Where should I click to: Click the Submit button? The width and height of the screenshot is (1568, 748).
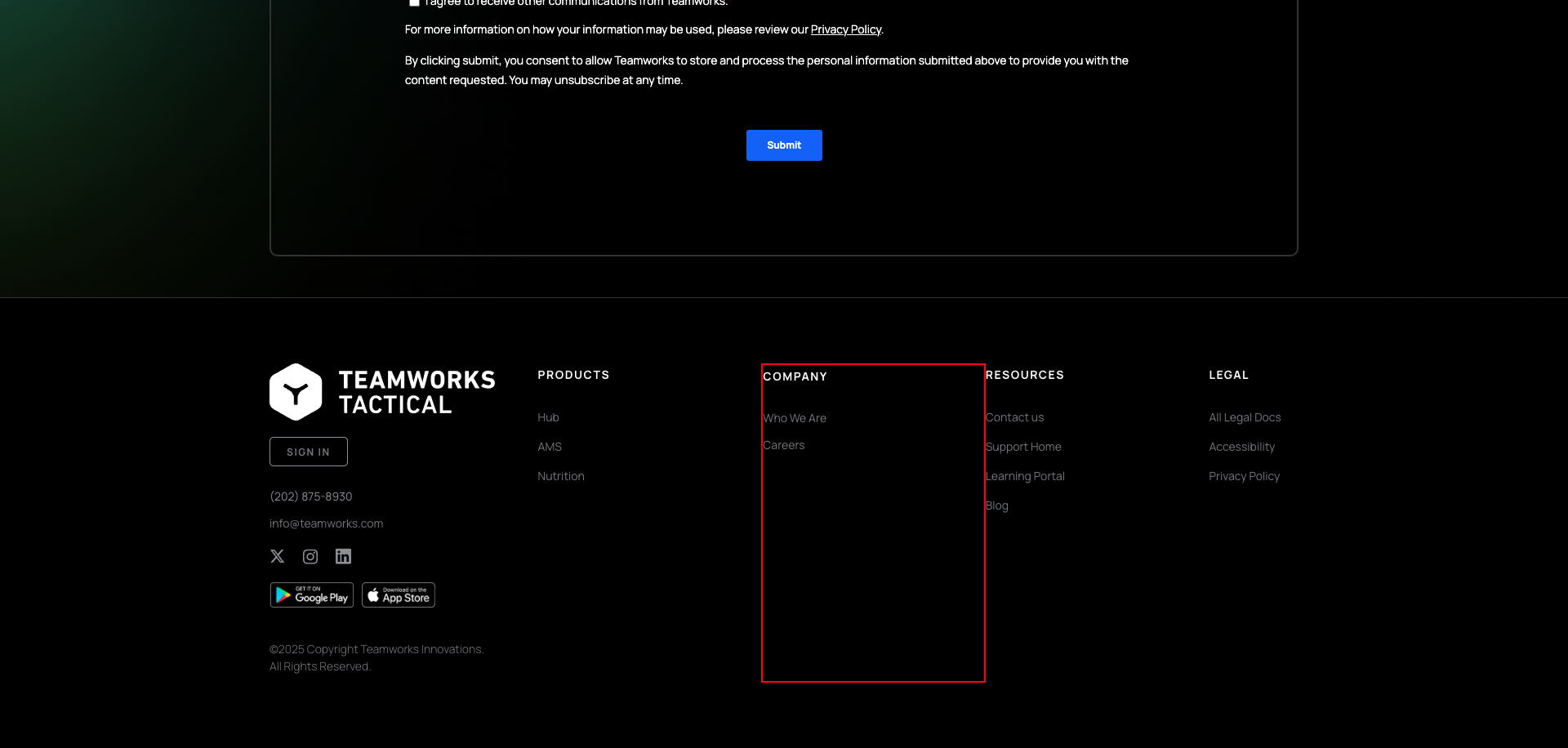pyautogui.click(x=783, y=145)
